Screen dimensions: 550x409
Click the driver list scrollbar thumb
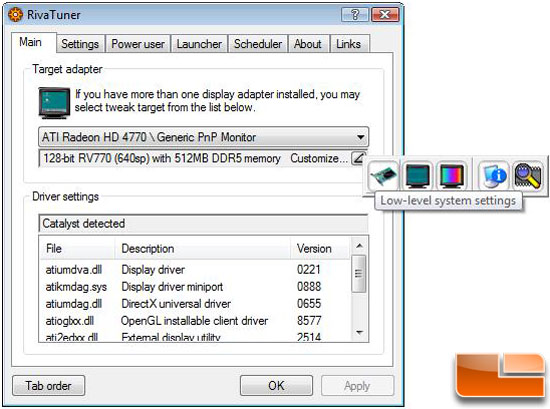pyautogui.click(x=359, y=274)
